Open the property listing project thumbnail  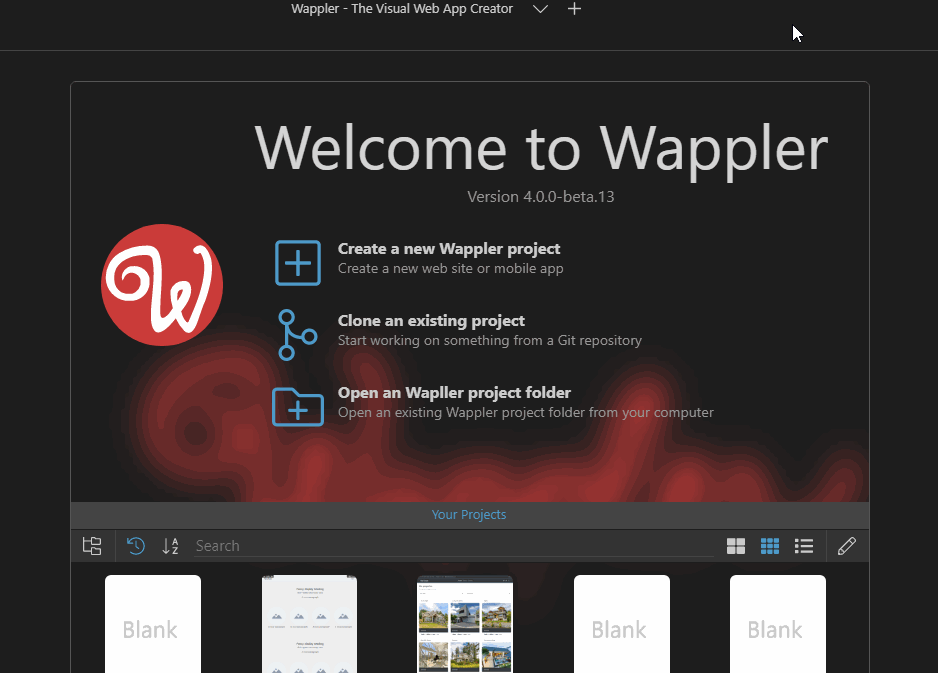pyautogui.click(x=465, y=624)
